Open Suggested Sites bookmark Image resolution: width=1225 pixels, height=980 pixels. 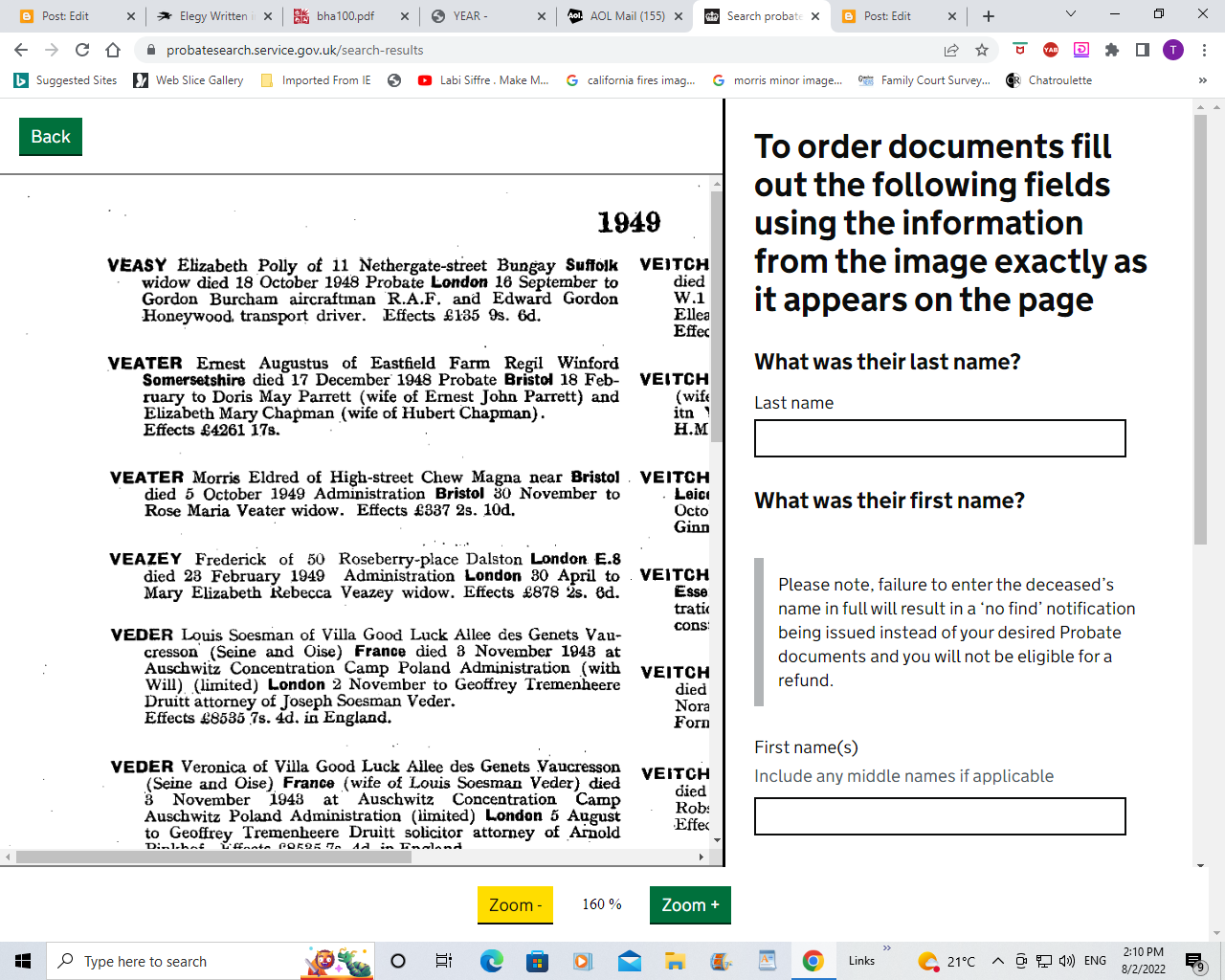tap(65, 80)
